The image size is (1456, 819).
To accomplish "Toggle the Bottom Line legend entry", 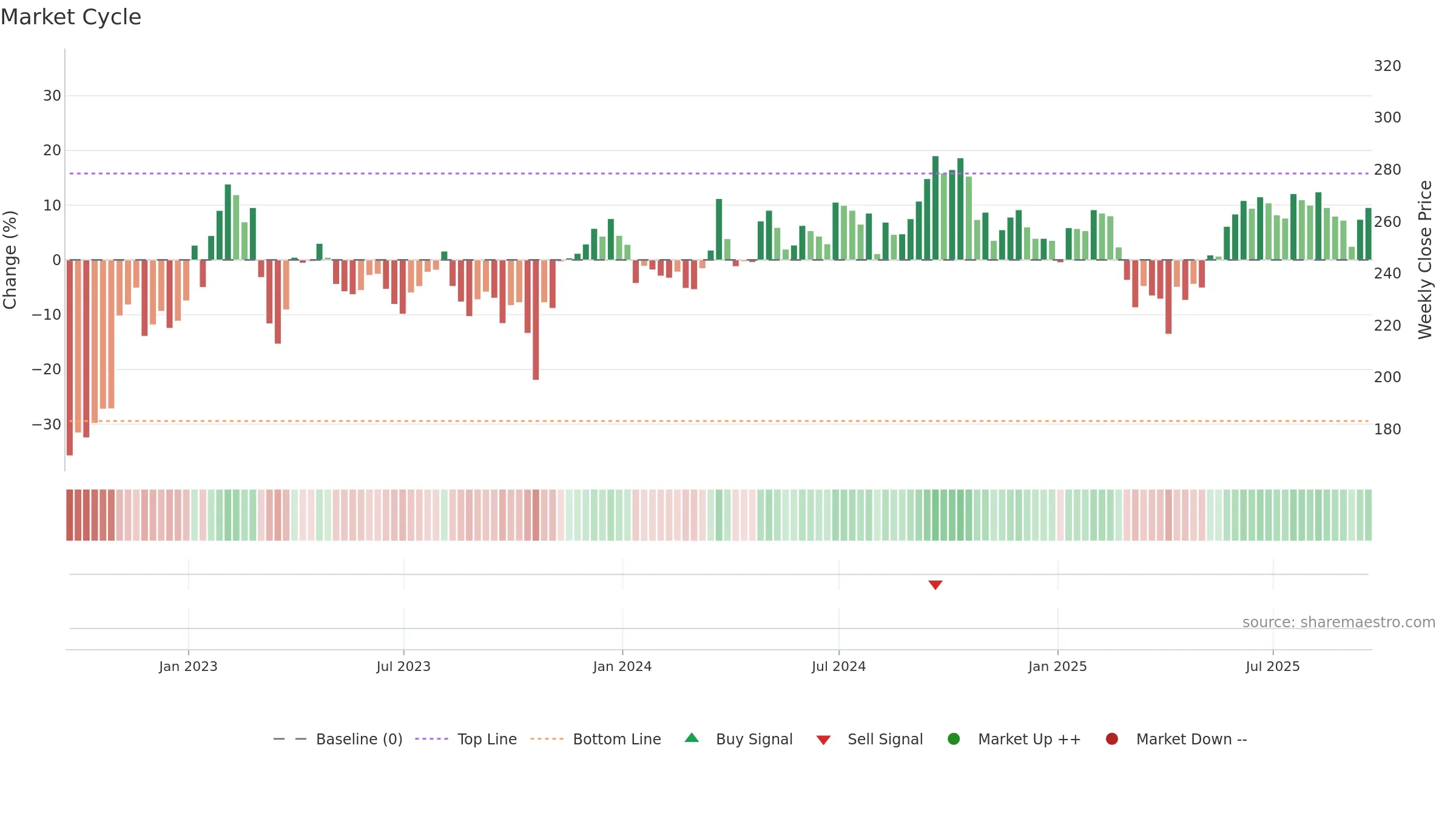I will coord(596,739).
